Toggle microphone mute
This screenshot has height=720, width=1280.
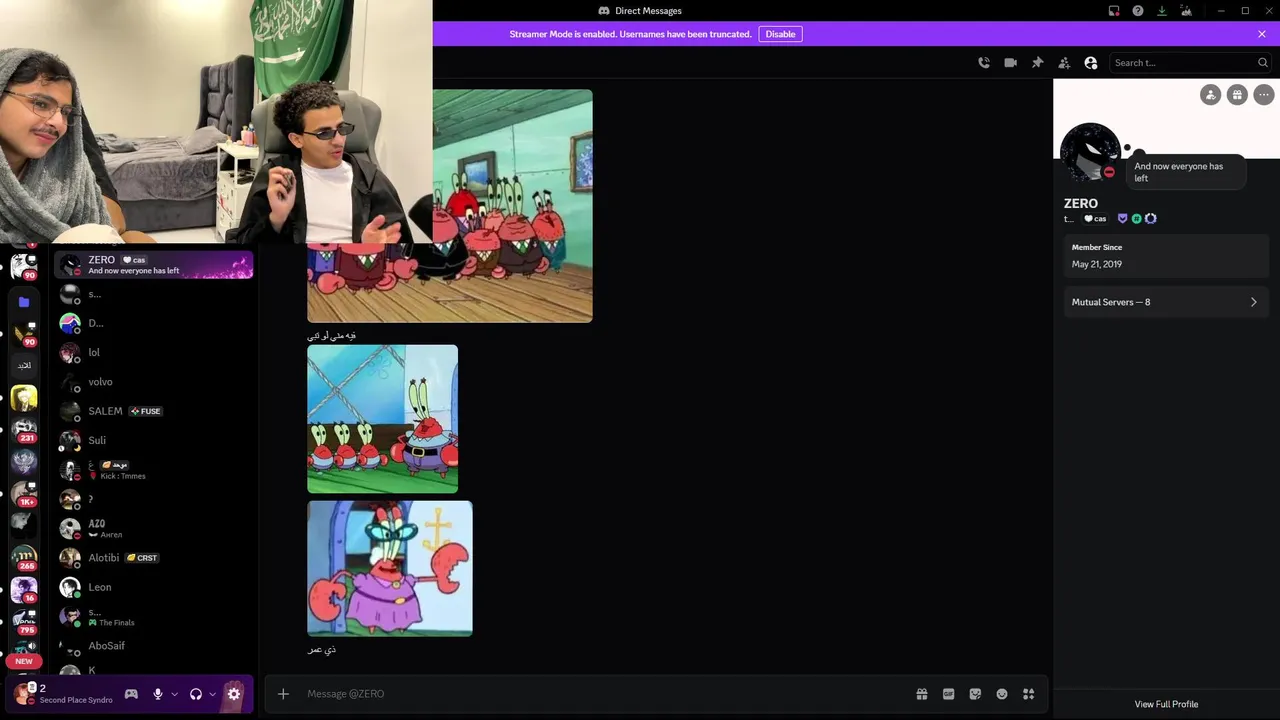[157, 694]
